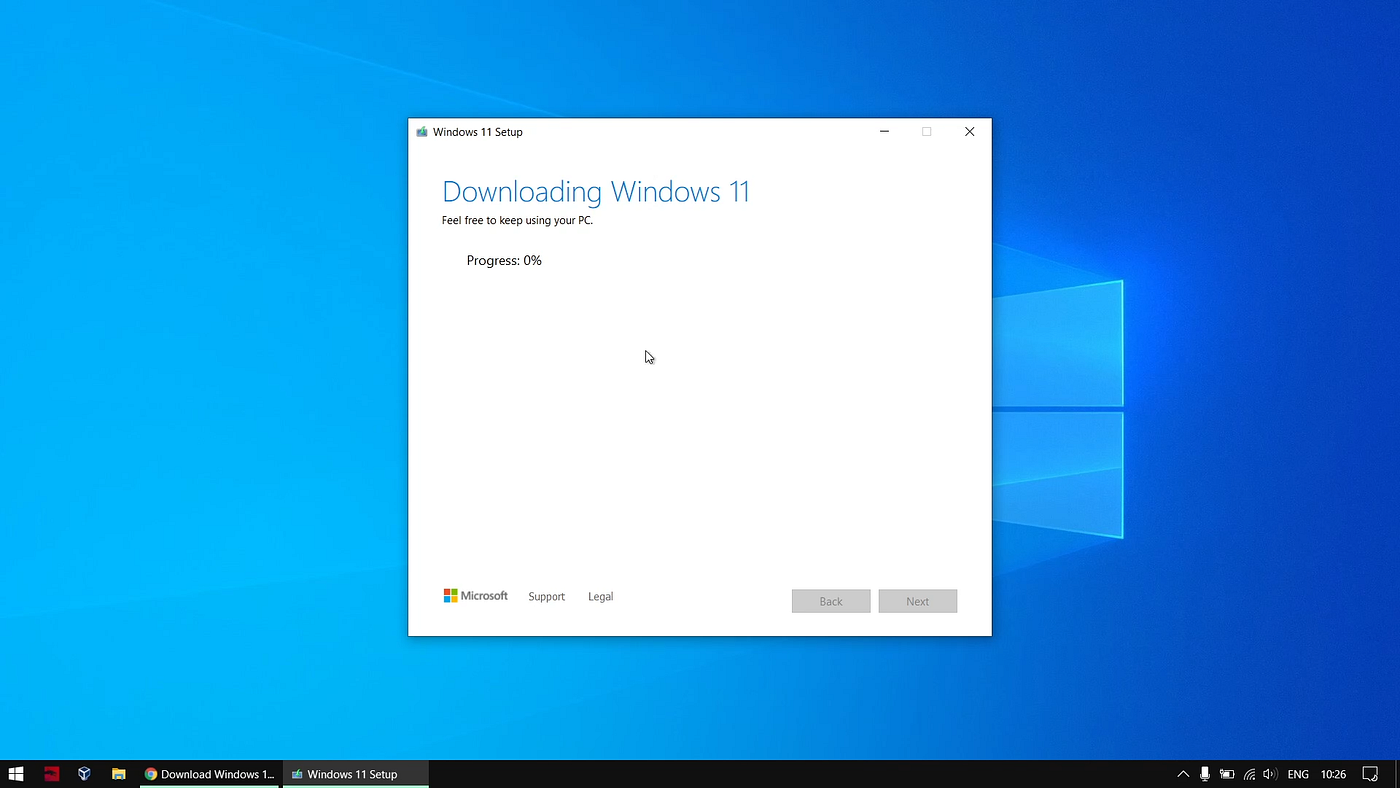Click the Back button in the setup wizard
1400x788 pixels.
831,601
